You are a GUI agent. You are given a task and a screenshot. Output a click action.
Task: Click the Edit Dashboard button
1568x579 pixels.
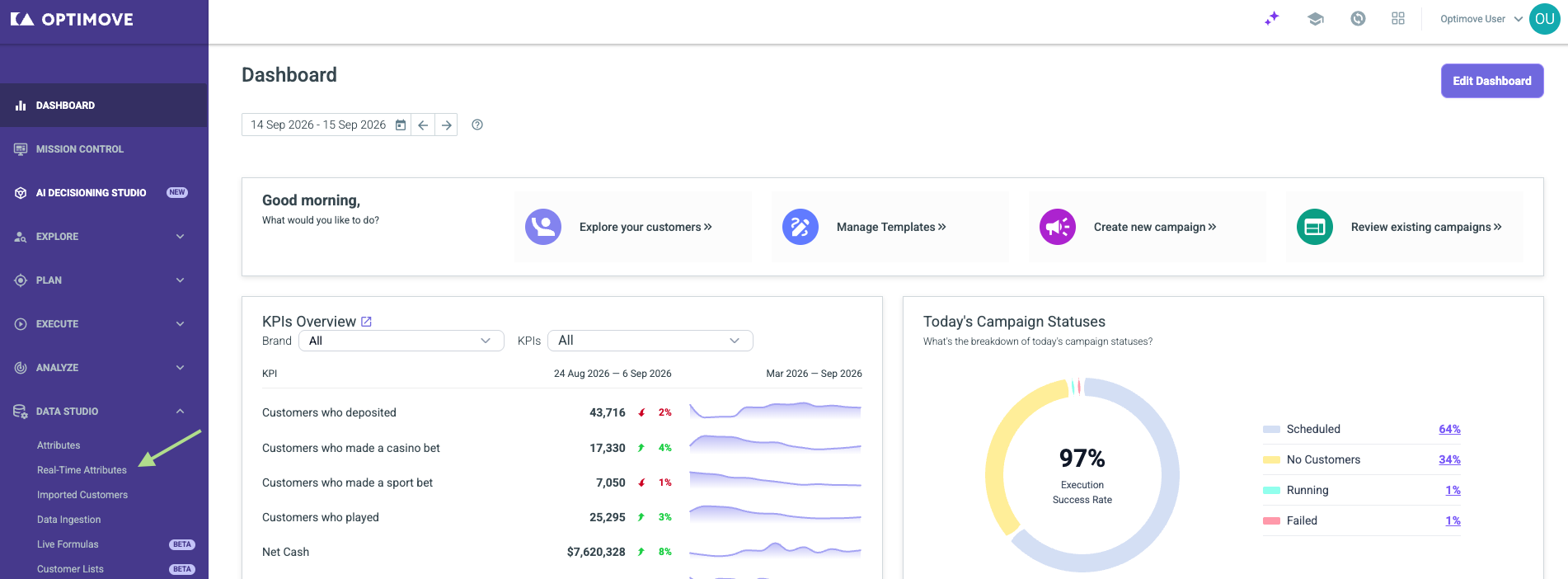[x=1492, y=81]
